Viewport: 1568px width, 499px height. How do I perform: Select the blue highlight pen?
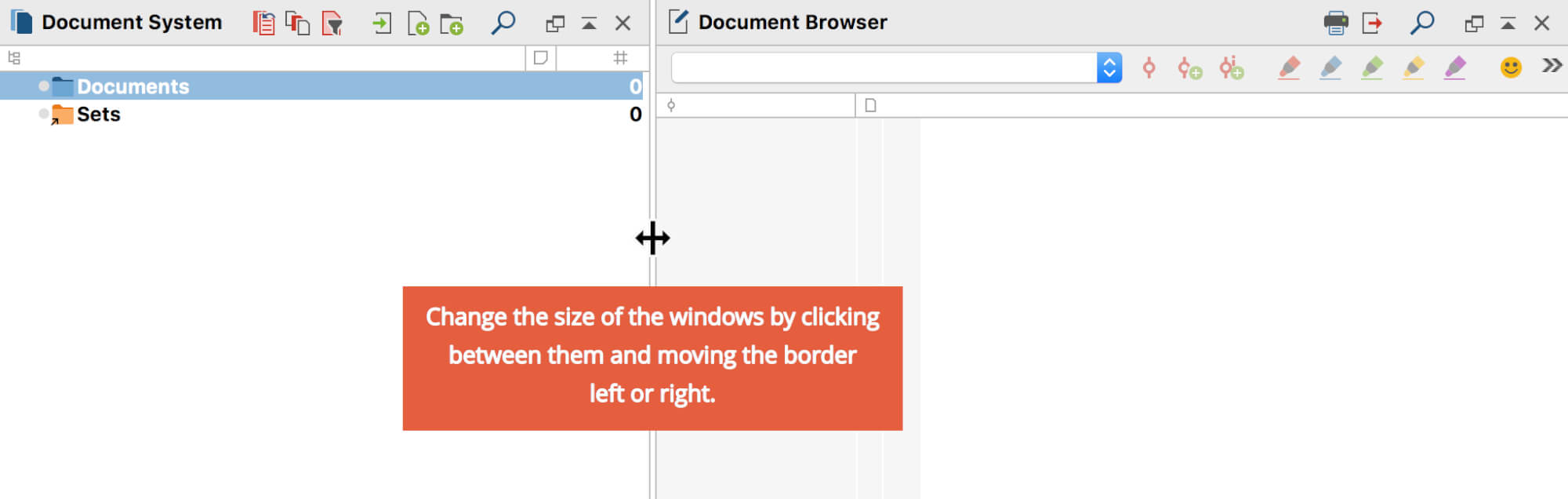[1330, 67]
